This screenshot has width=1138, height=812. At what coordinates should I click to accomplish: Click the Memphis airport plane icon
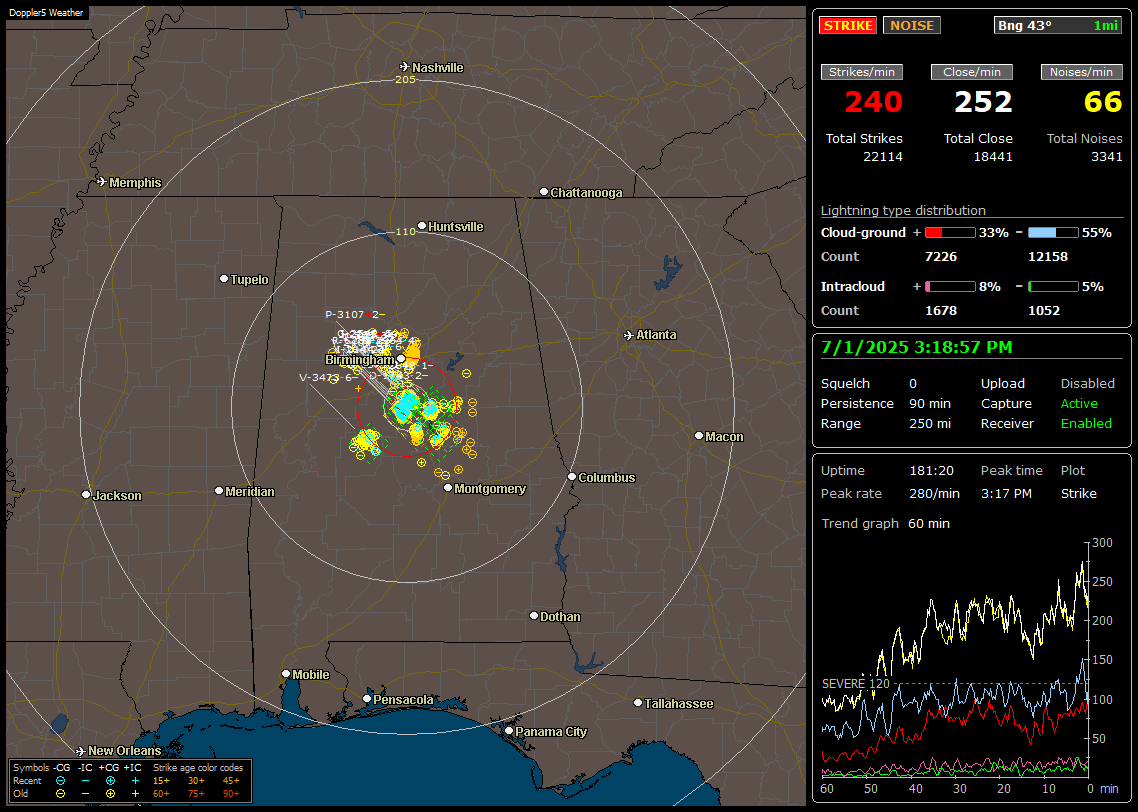coord(101,182)
